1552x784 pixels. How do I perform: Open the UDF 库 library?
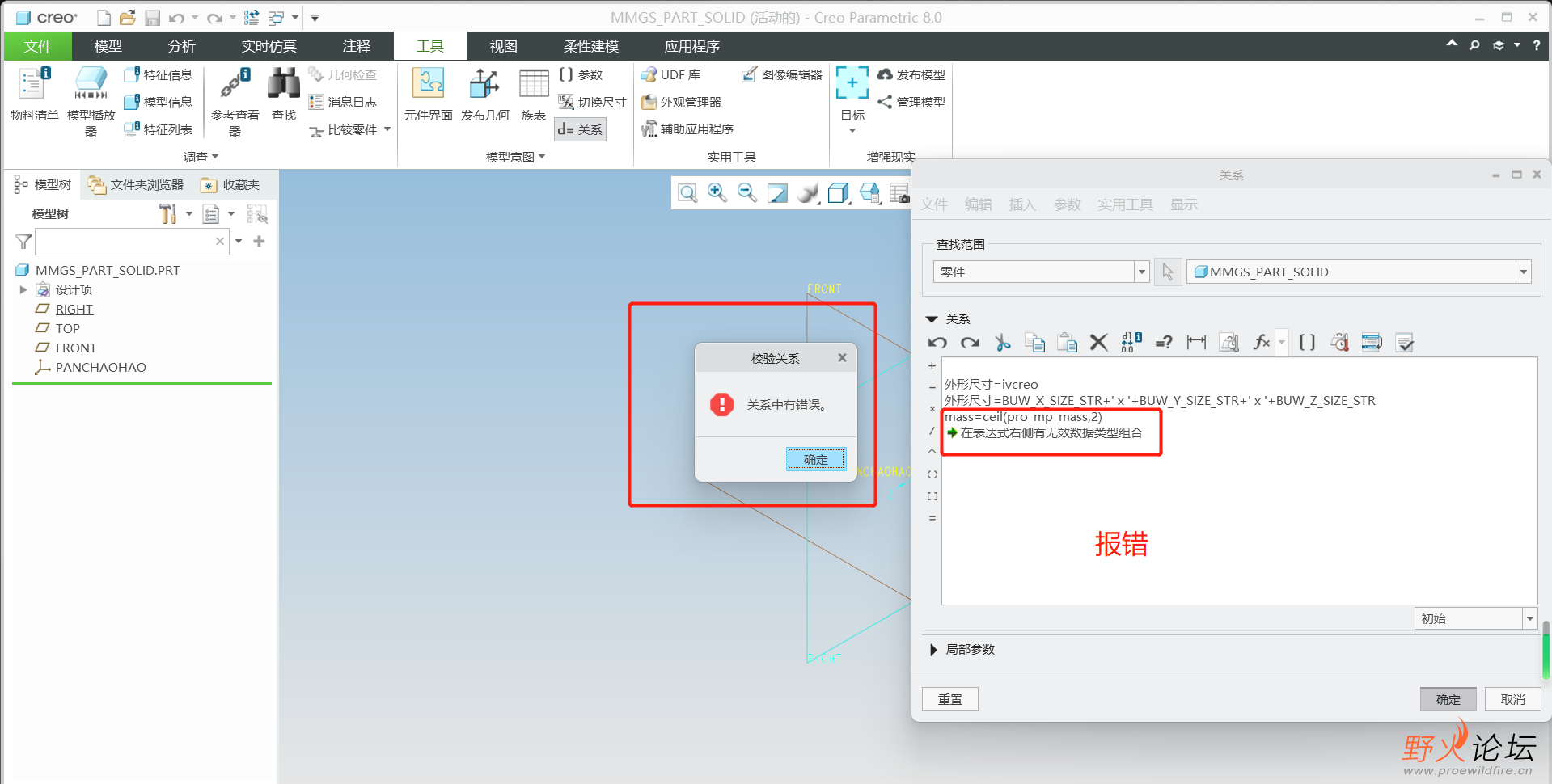(x=670, y=74)
